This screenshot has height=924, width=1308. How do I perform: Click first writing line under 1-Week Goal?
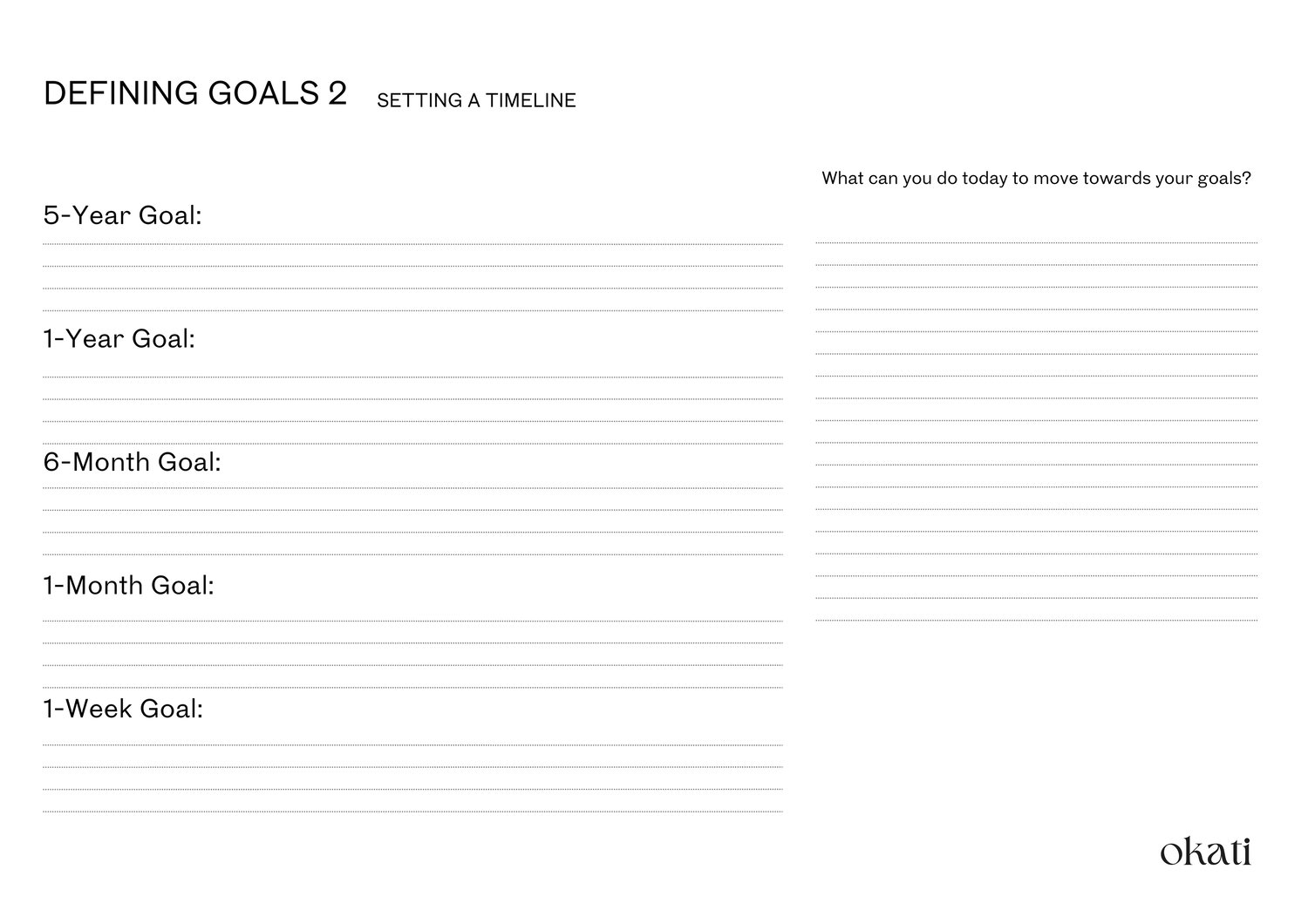412,744
